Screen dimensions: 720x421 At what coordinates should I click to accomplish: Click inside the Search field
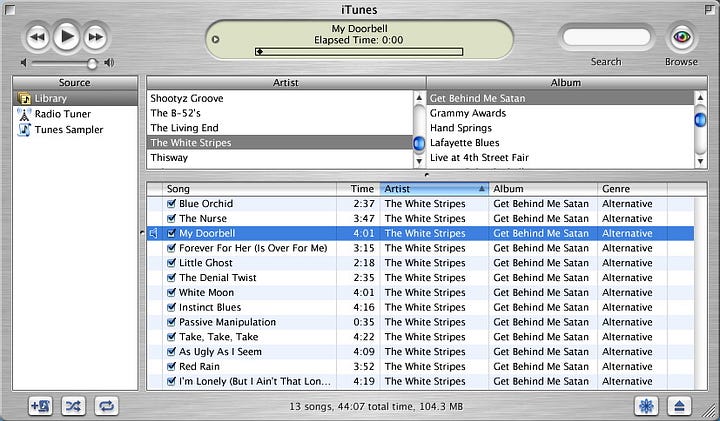click(x=606, y=37)
